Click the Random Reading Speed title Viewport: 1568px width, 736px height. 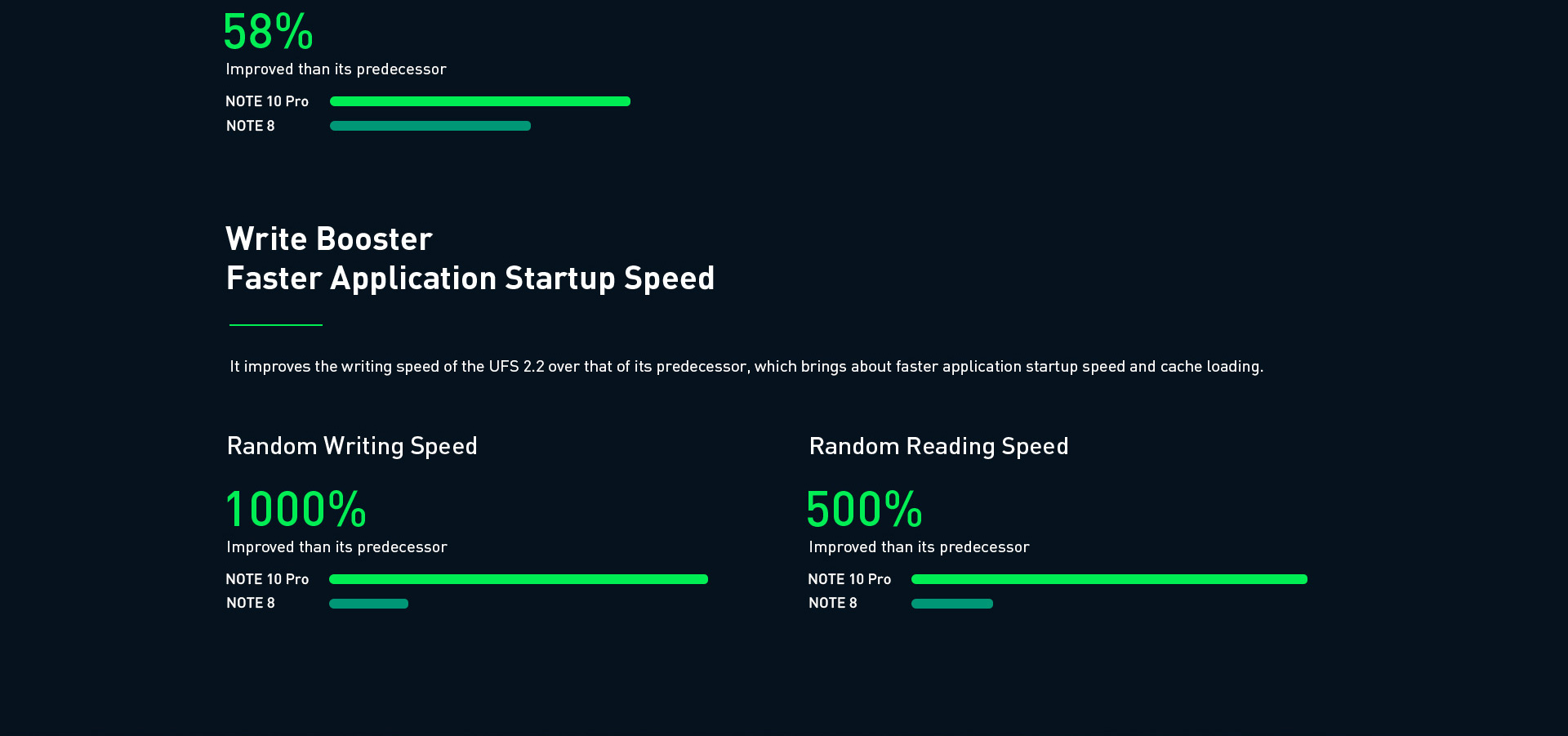click(x=938, y=446)
